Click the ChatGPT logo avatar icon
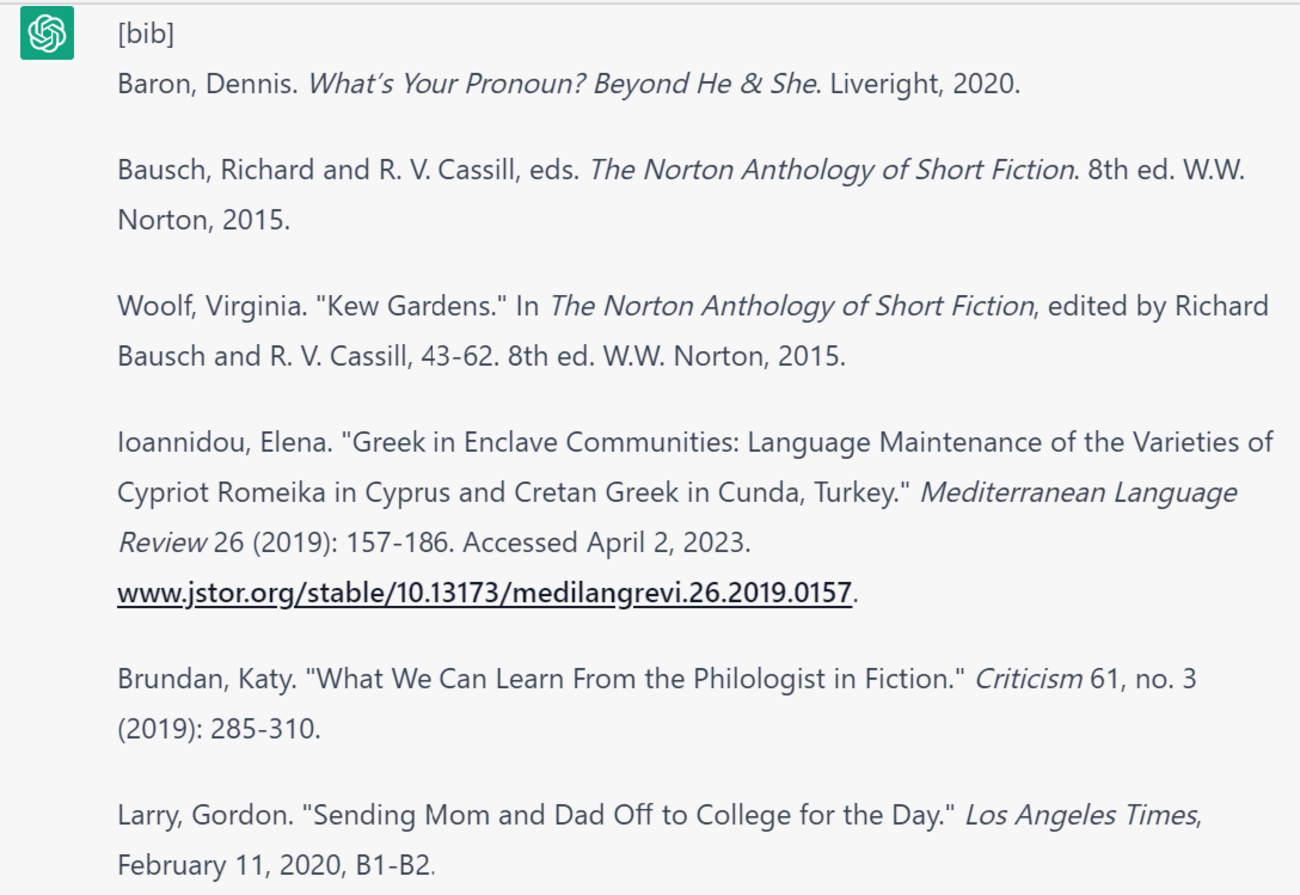This screenshot has width=1300, height=895. pos(47,33)
